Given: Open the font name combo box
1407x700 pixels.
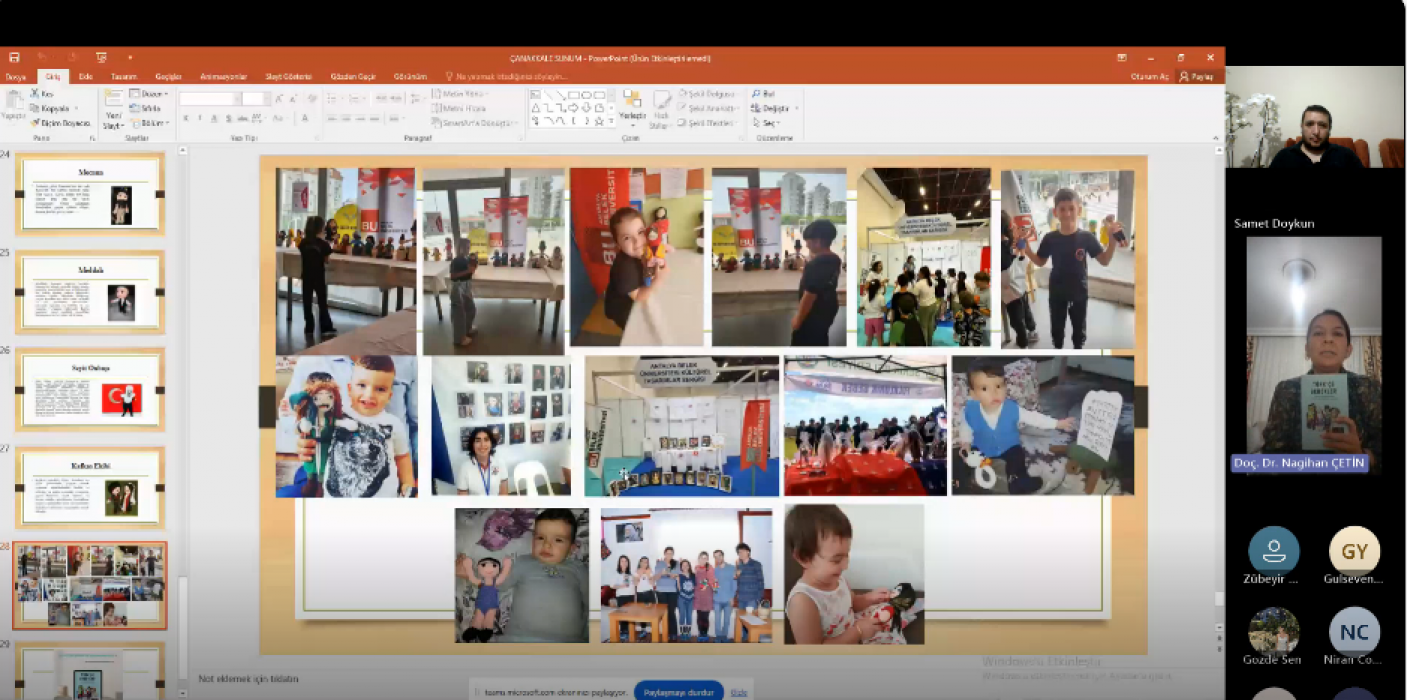Looking at the screenshot, I should click(x=210, y=98).
